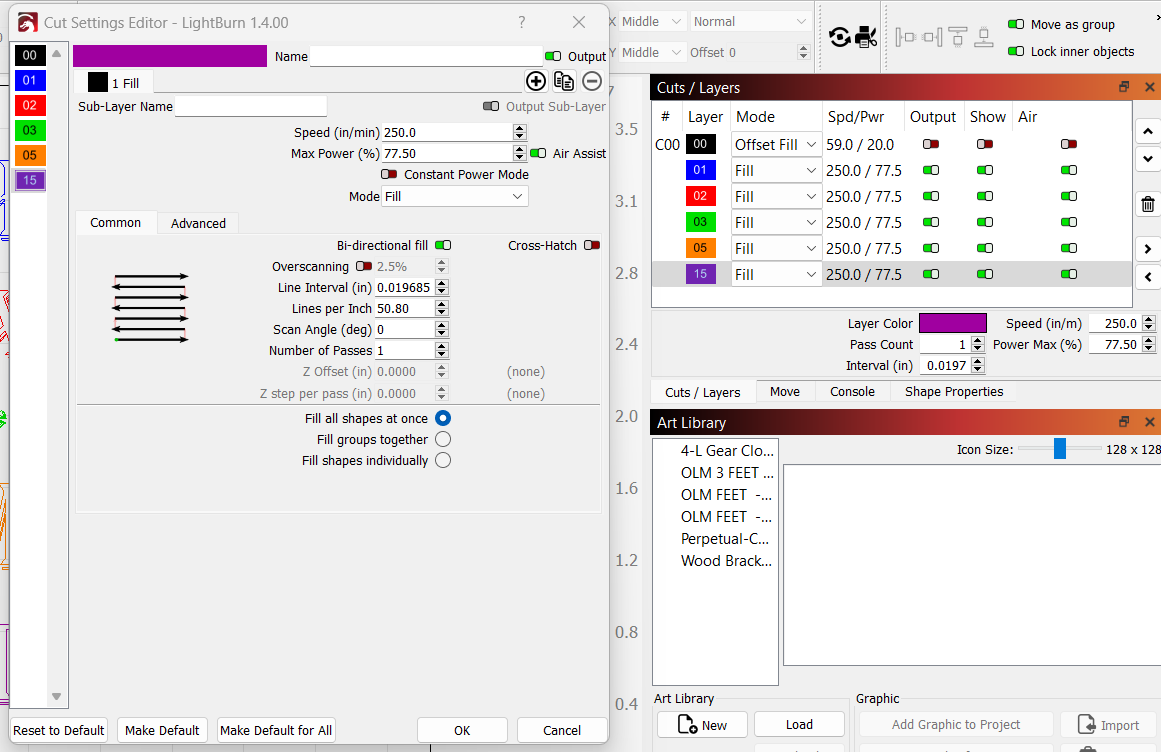Select layer 00 in editor layer list
1161x752 pixels.
tap(30, 55)
